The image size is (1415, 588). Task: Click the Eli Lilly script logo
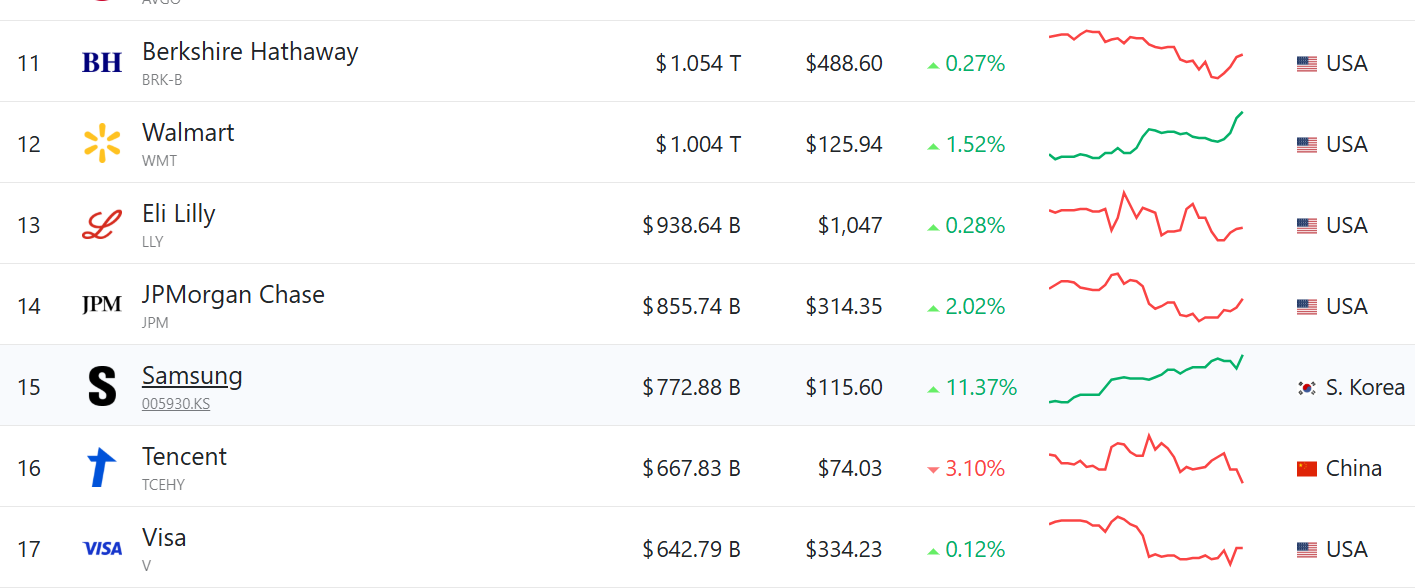click(102, 225)
